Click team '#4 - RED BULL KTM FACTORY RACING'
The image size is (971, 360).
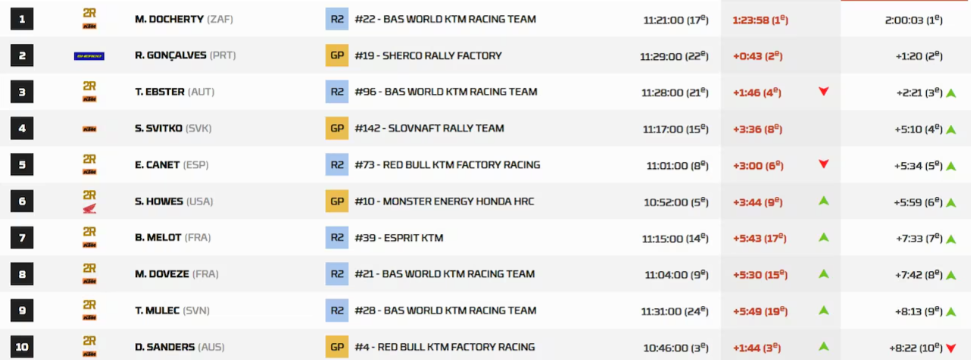point(445,347)
